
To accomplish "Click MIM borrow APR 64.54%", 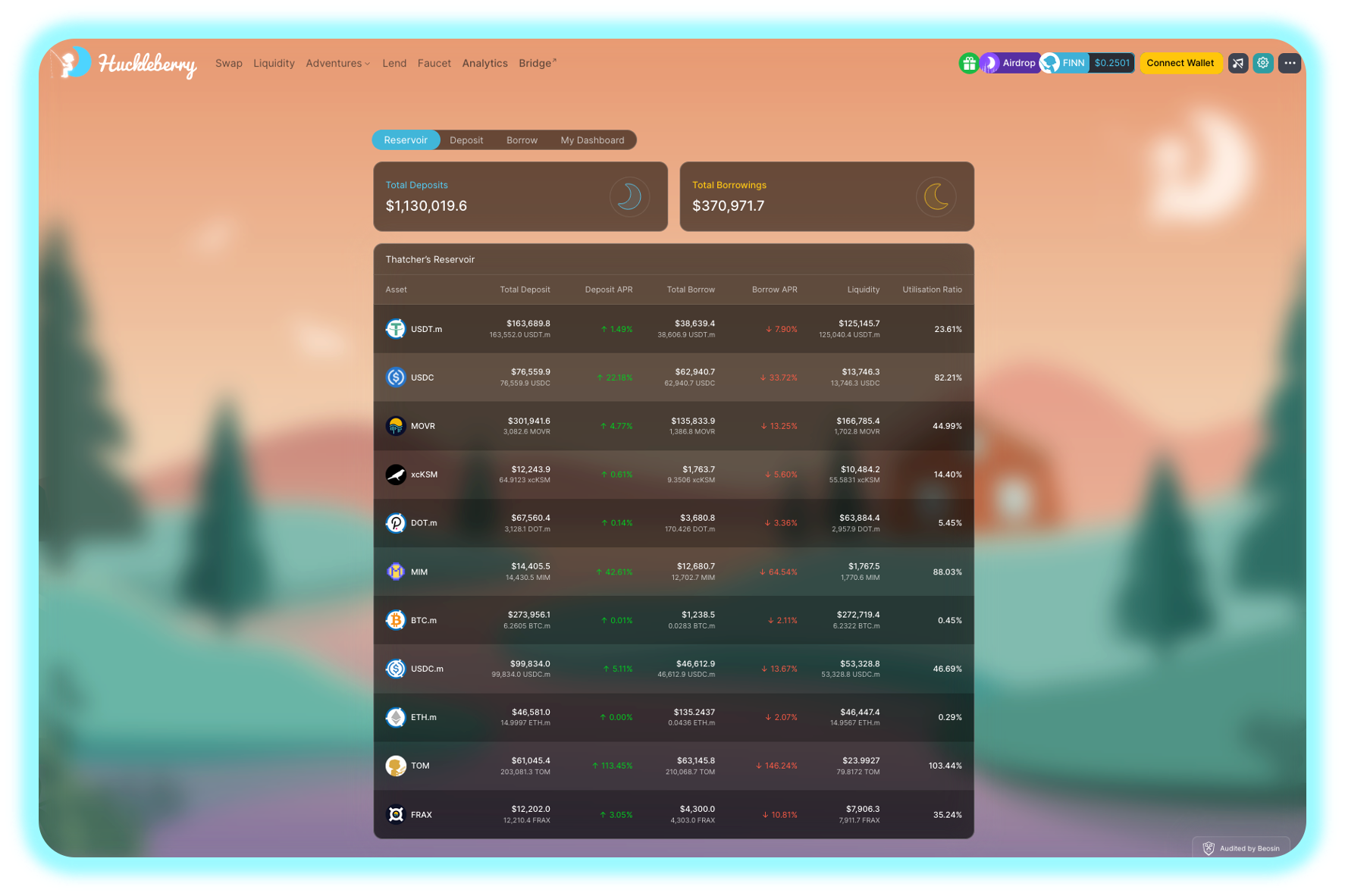I will pos(779,572).
